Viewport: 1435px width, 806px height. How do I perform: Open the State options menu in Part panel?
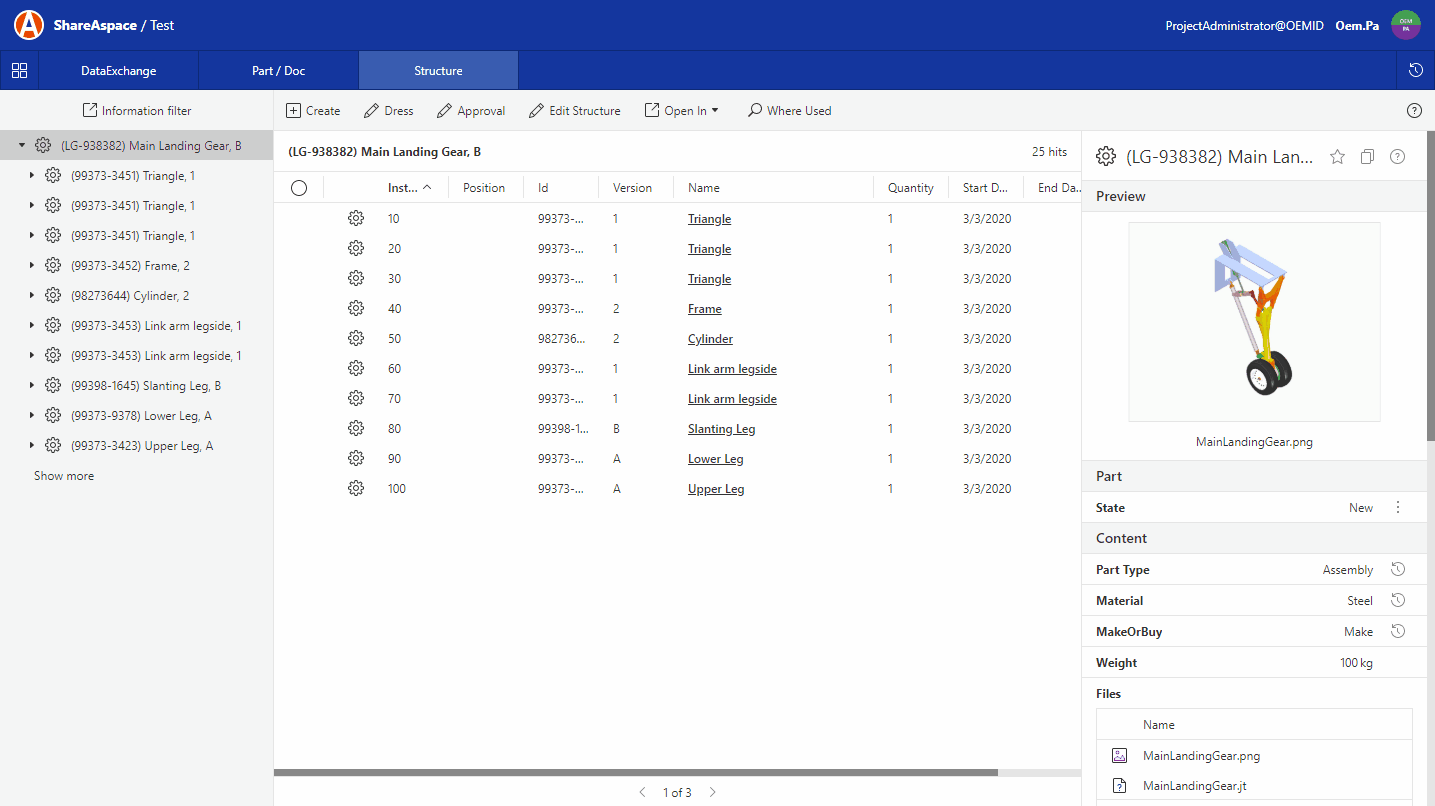pyautogui.click(x=1397, y=507)
